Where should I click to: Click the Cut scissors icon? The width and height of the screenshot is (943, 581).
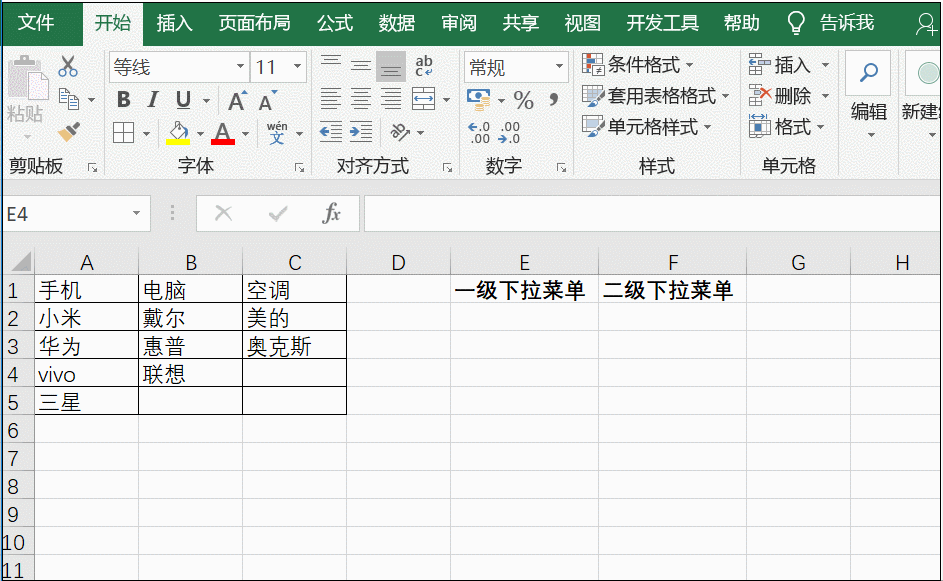(x=67, y=66)
